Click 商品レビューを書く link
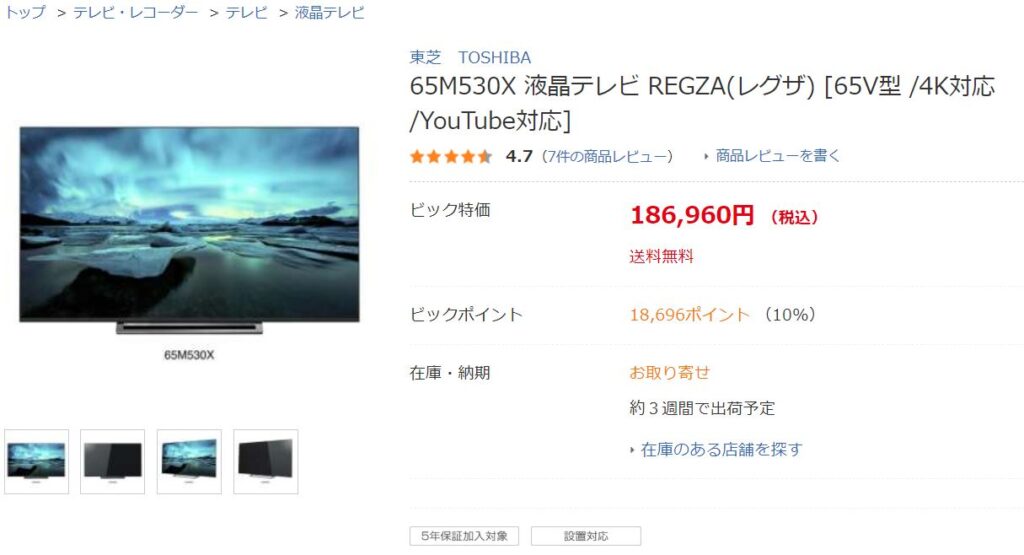The width and height of the screenshot is (1024, 555). click(x=778, y=156)
